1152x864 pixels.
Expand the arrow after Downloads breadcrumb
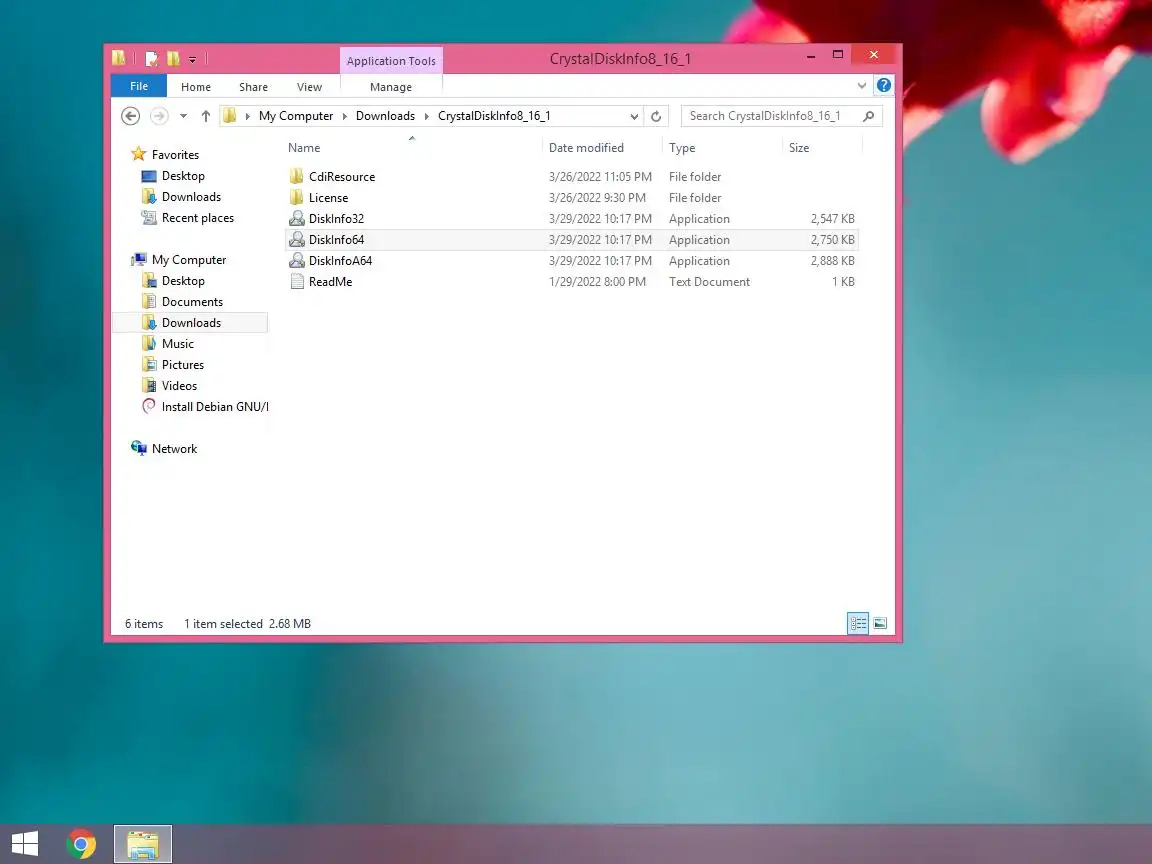tap(426, 116)
